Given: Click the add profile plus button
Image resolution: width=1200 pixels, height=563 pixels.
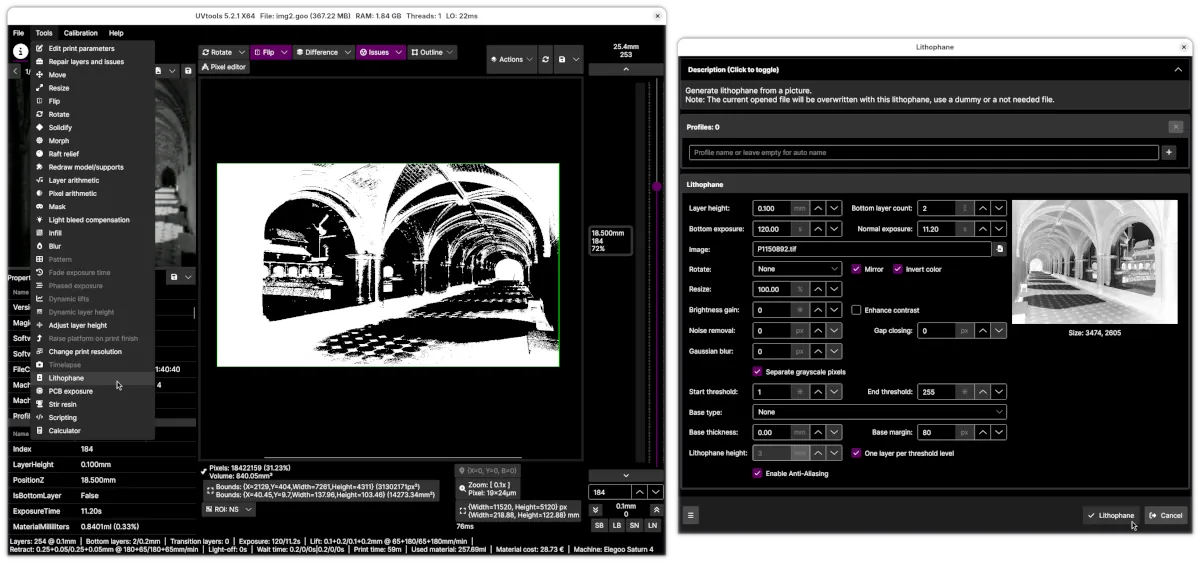Looking at the screenshot, I should point(1169,152).
